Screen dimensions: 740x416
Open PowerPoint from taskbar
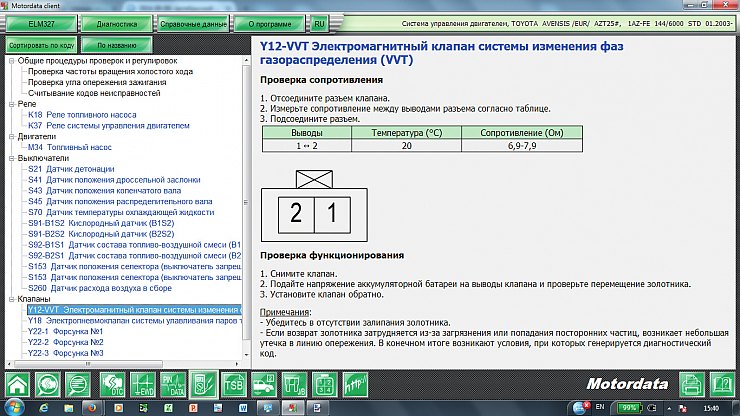(193, 408)
